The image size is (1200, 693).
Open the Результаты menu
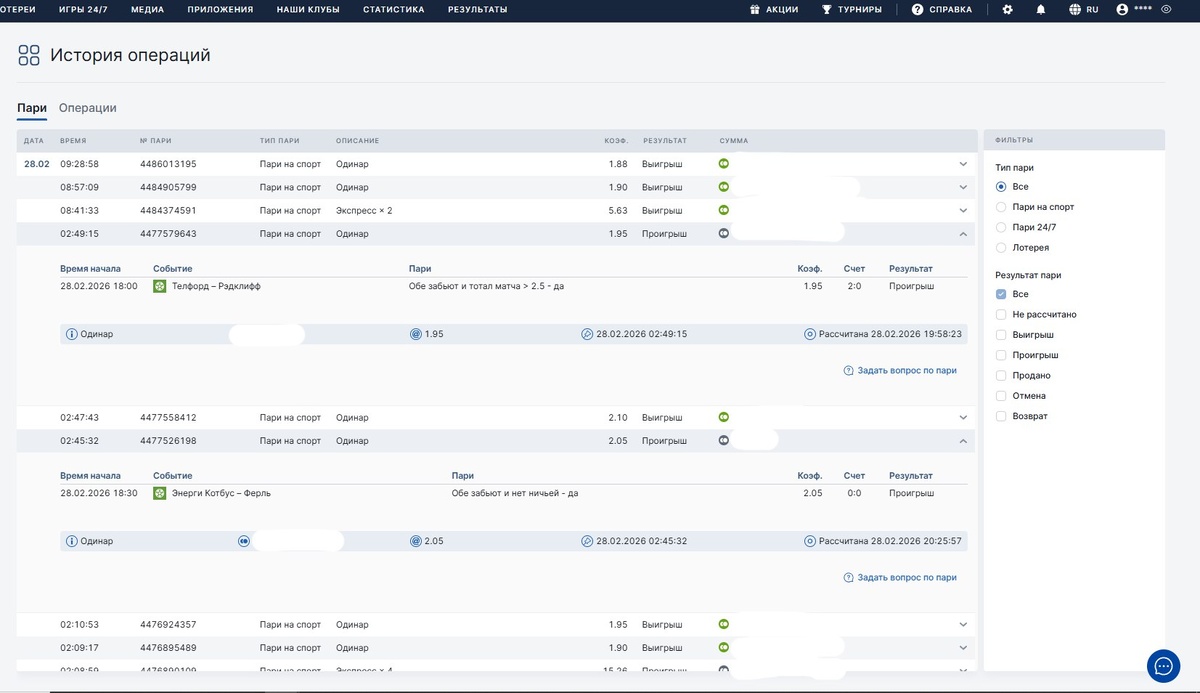click(478, 9)
